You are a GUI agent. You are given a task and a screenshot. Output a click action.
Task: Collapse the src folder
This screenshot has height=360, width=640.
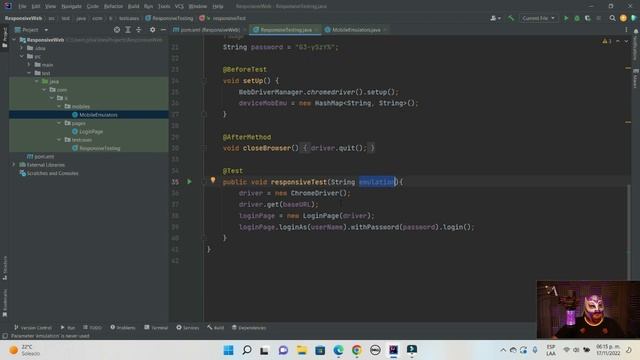click(x=22, y=56)
